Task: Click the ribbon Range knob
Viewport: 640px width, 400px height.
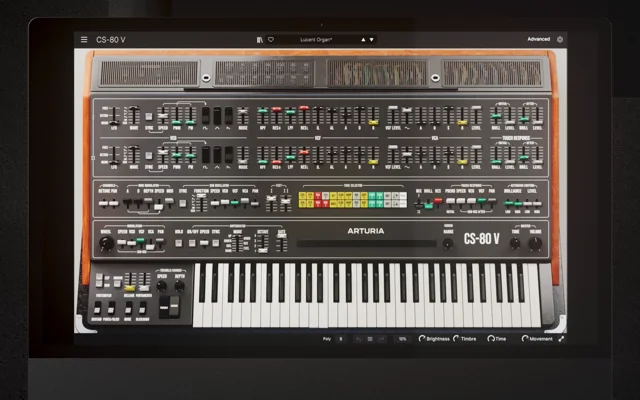Action: pos(448,244)
